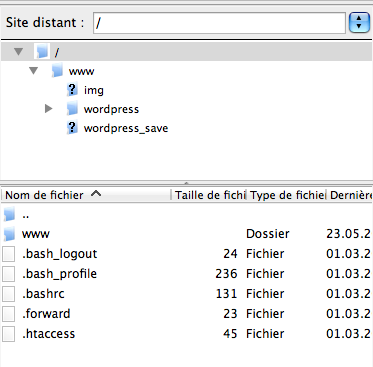The height and width of the screenshot is (367, 373).
Task: Sort by Nom de fichier column header
Action: point(87,195)
